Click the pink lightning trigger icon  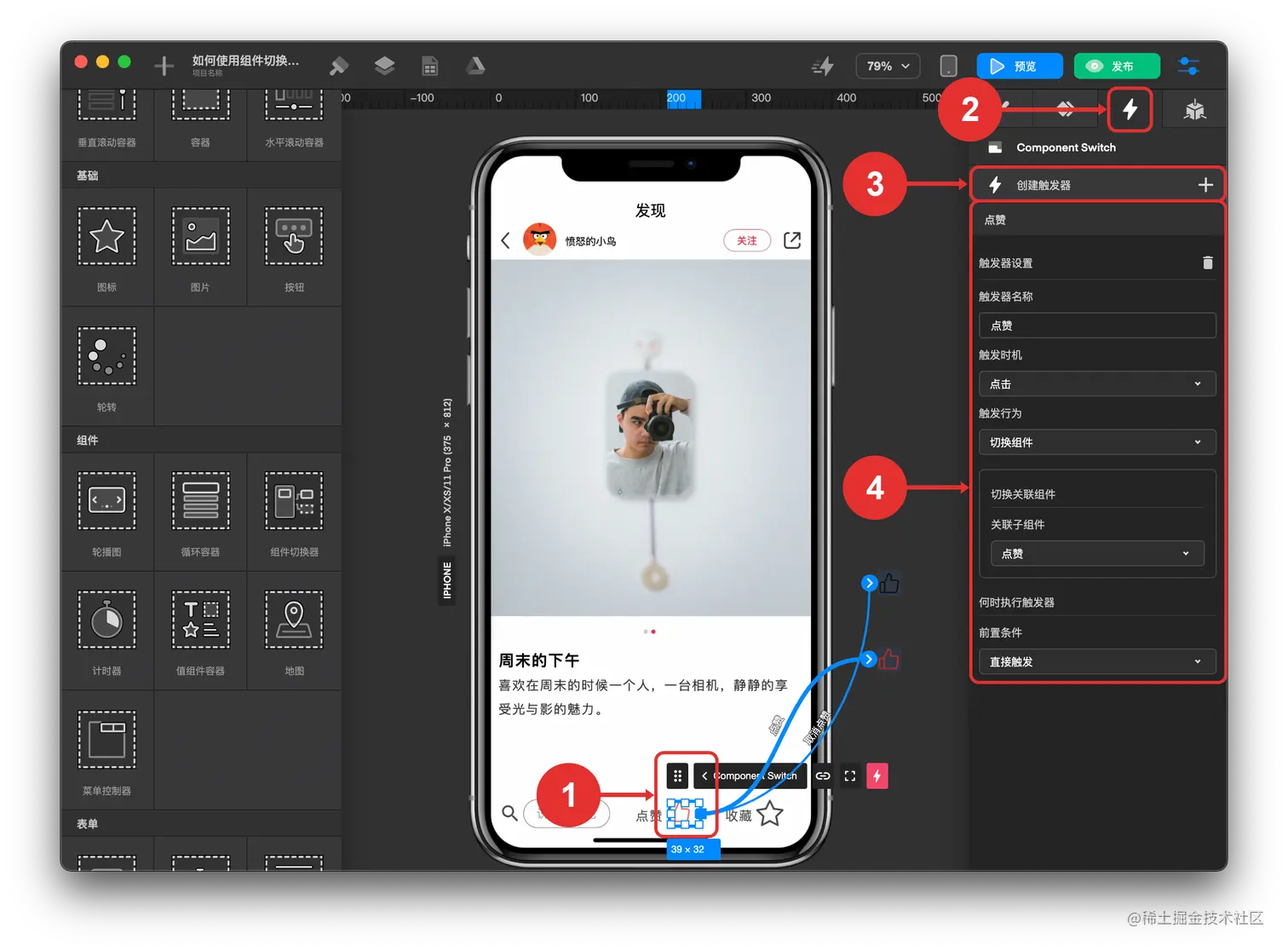coord(877,775)
